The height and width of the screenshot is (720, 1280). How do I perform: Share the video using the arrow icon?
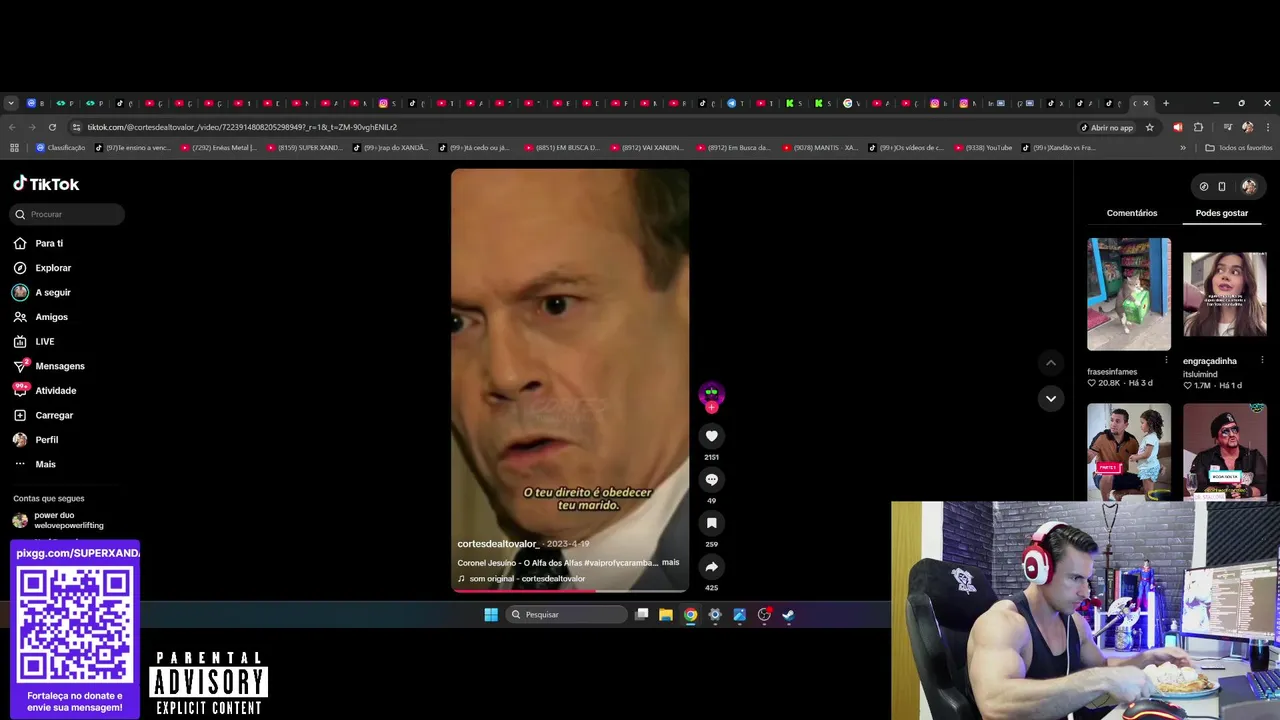click(711, 567)
